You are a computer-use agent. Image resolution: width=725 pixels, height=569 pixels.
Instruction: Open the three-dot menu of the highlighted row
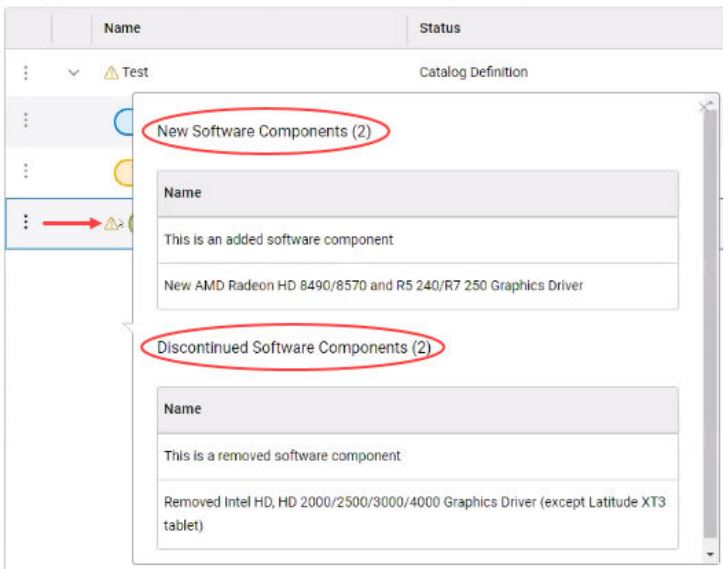coord(26,224)
